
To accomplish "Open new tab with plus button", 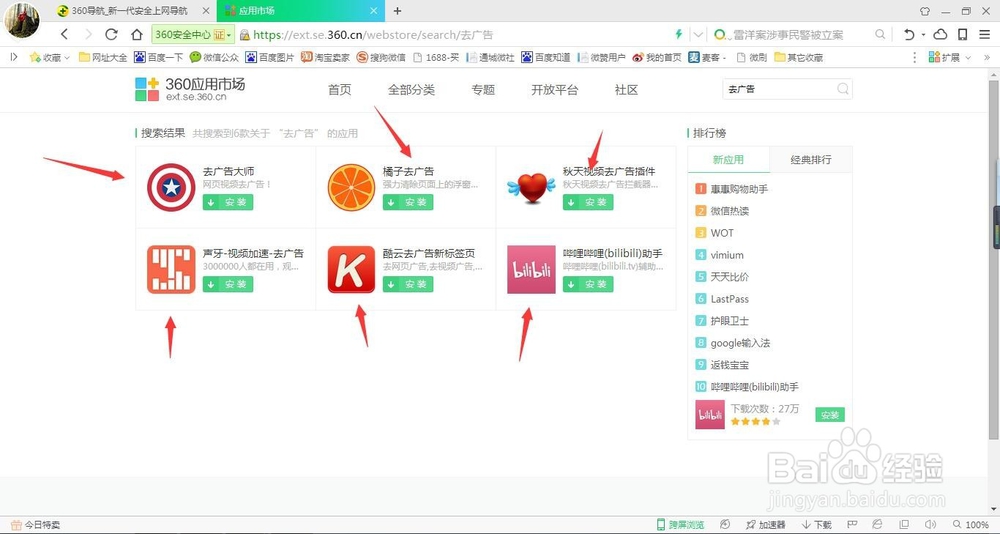I will [x=397, y=11].
